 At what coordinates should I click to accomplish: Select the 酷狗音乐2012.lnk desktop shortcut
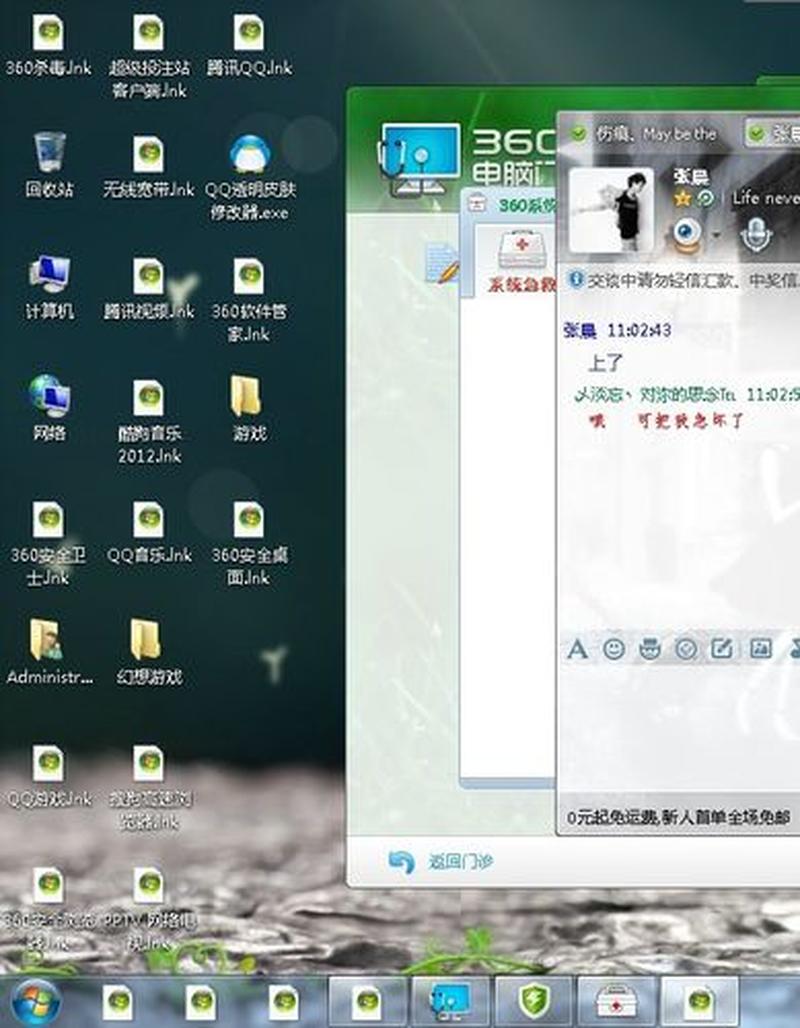[149, 421]
